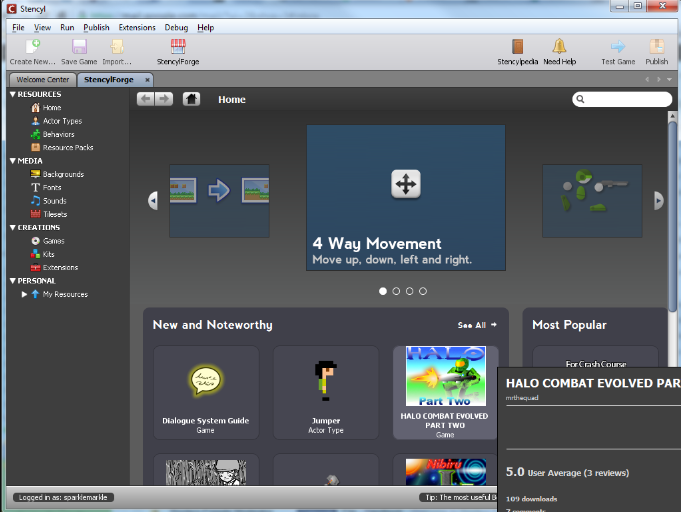
Task: Collapse the PERSONAL section
Action: 13,281
